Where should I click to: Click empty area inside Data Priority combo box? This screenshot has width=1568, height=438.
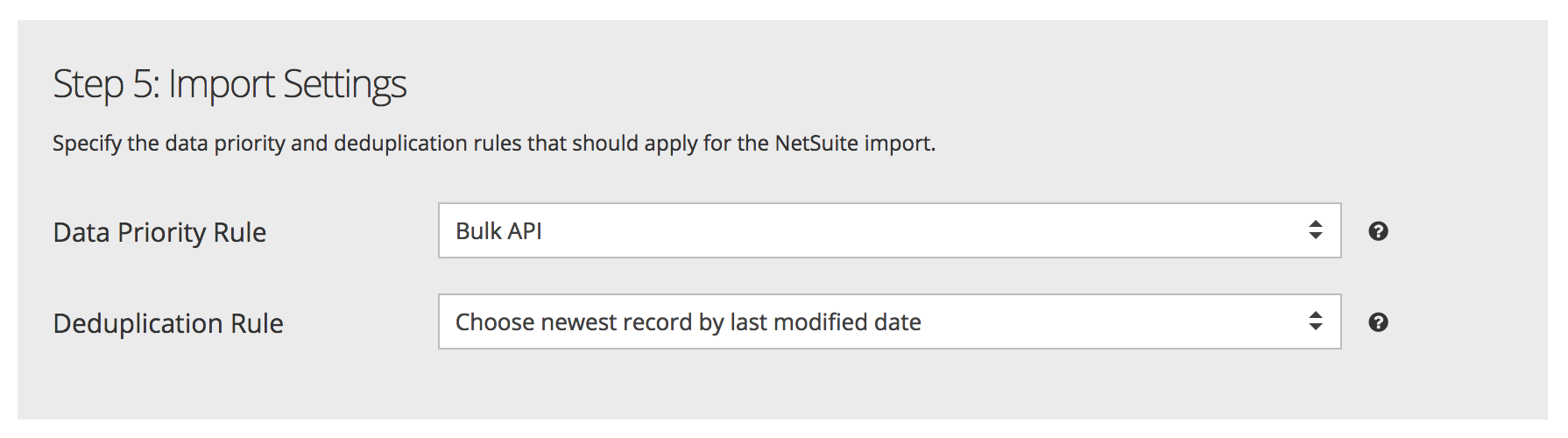click(x=920, y=231)
